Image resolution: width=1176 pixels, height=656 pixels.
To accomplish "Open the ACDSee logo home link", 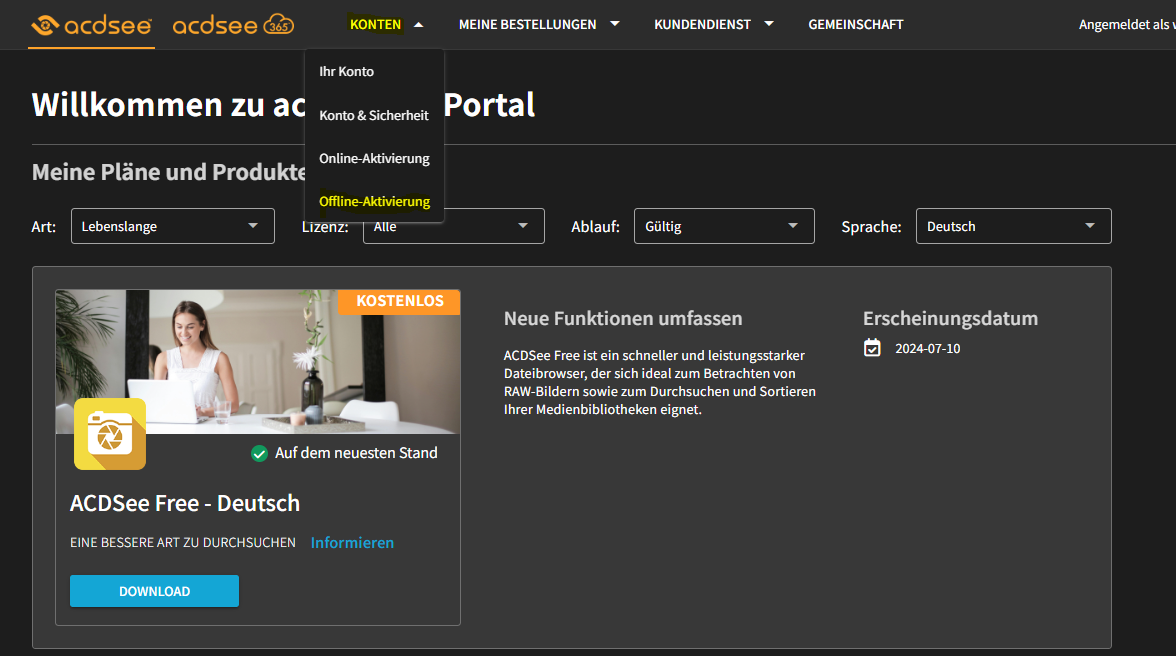I will pos(92,25).
